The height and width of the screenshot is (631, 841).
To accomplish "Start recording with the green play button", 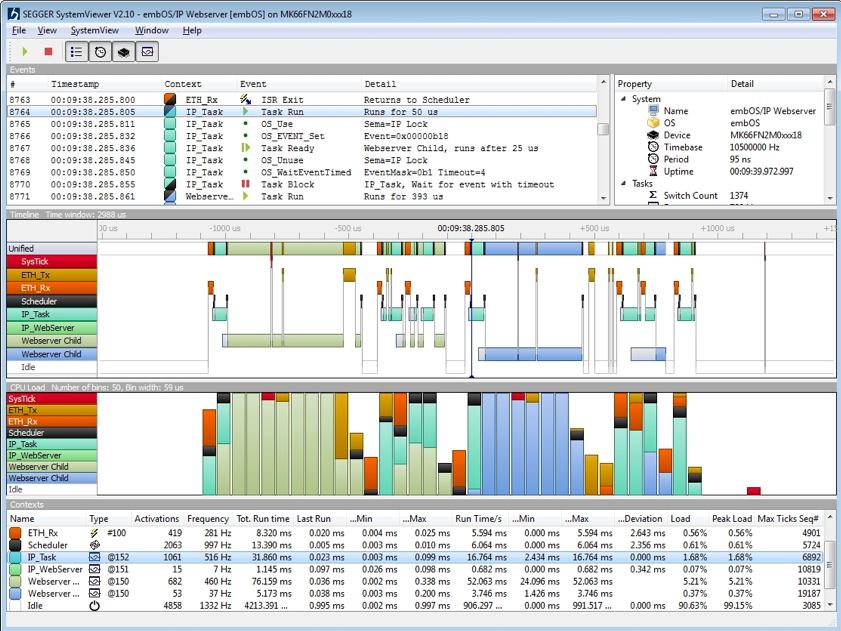I will [25, 51].
